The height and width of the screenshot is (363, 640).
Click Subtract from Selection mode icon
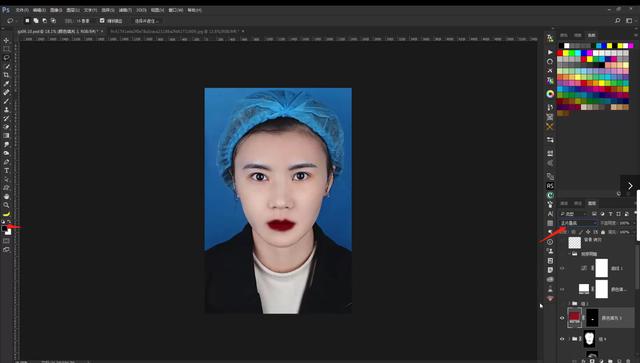pos(44,20)
